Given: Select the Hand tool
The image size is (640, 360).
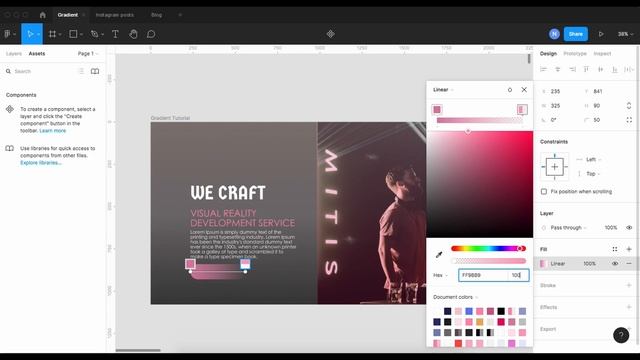Looking at the screenshot, I should (x=133, y=34).
